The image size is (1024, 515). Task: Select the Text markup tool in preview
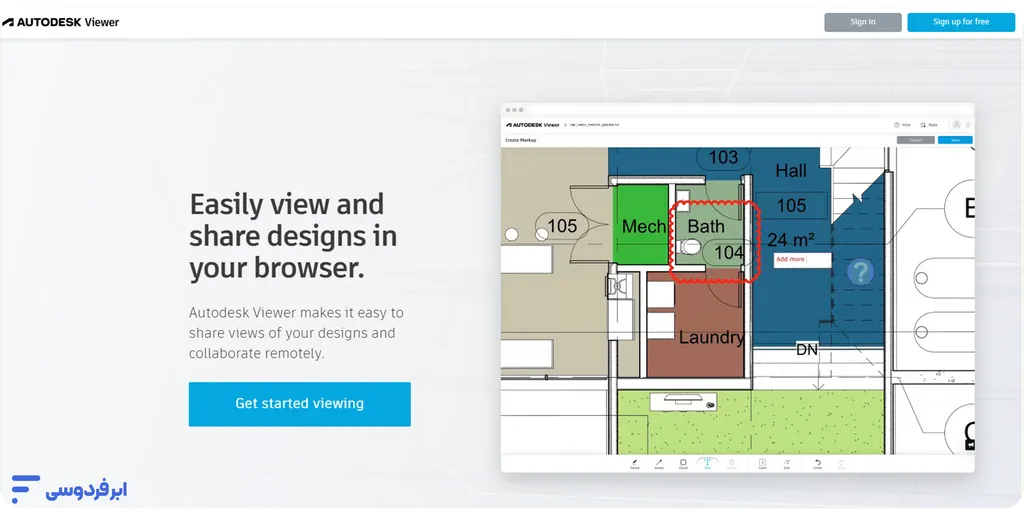pos(707,464)
